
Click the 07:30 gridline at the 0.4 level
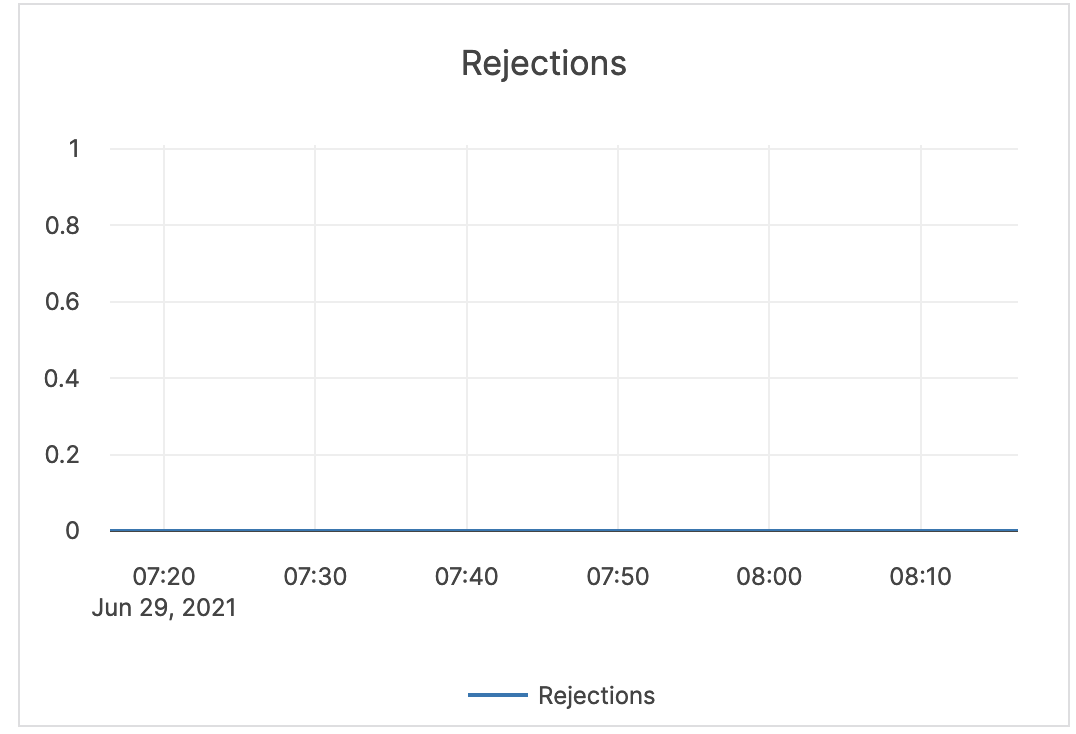pos(315,378)
